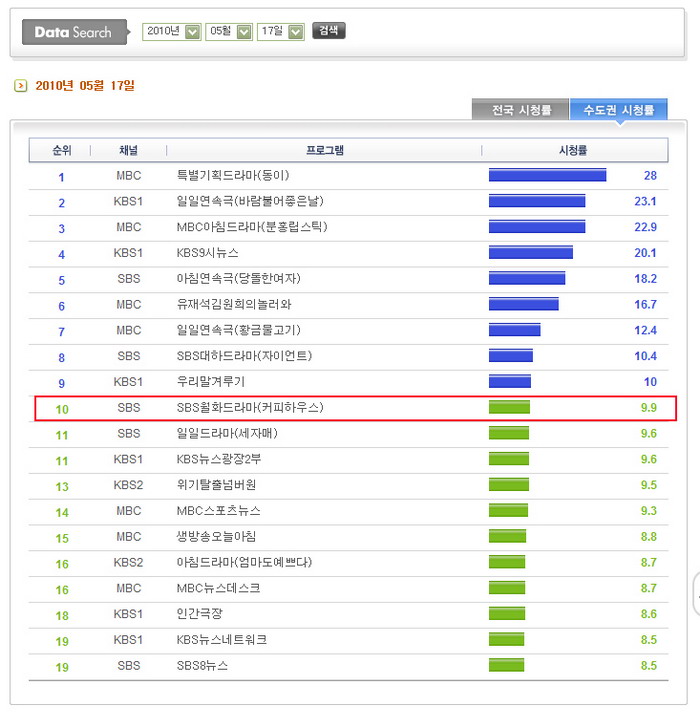Select program 일일드라마(세자매)
Screen dimensions: 700x728
(x=227, y=433)
